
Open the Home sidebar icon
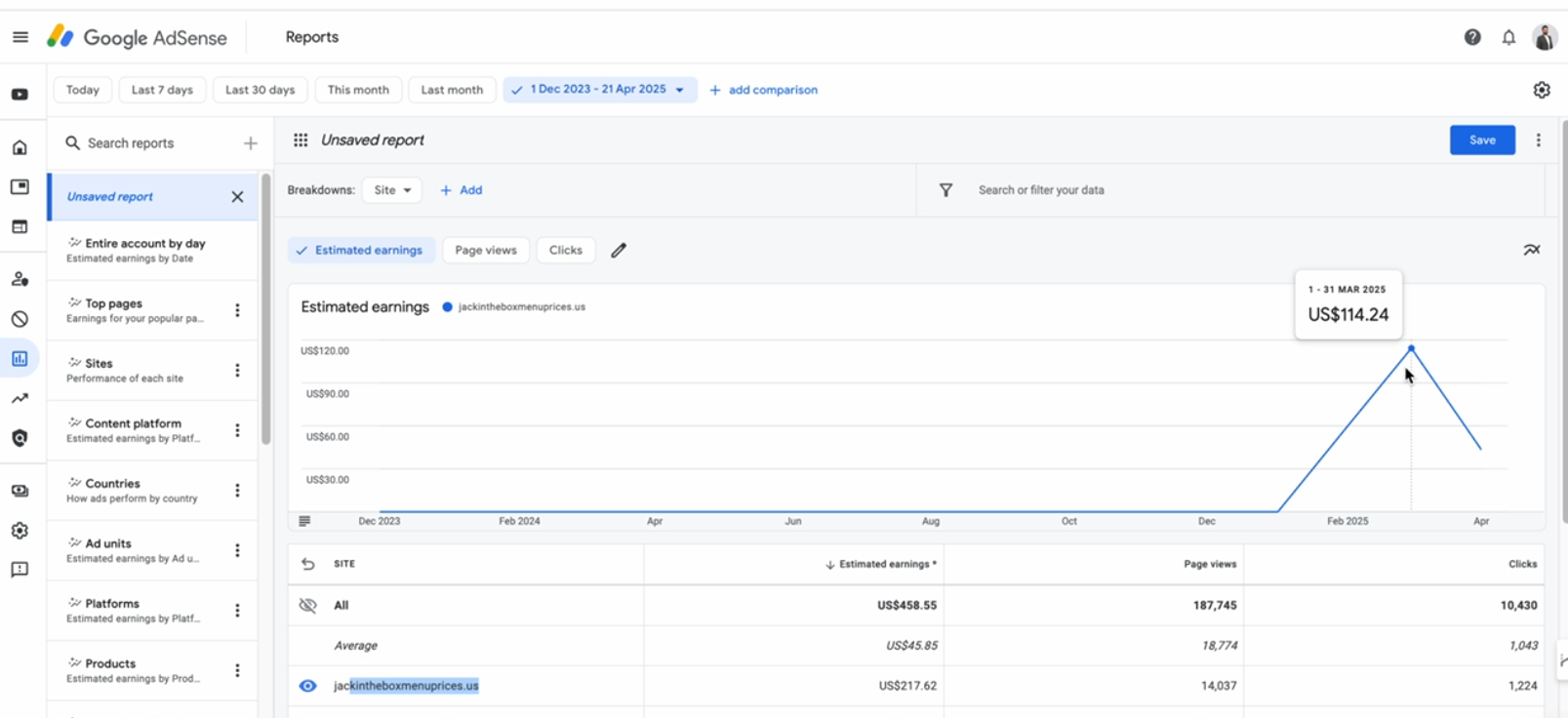click(20, 147)
